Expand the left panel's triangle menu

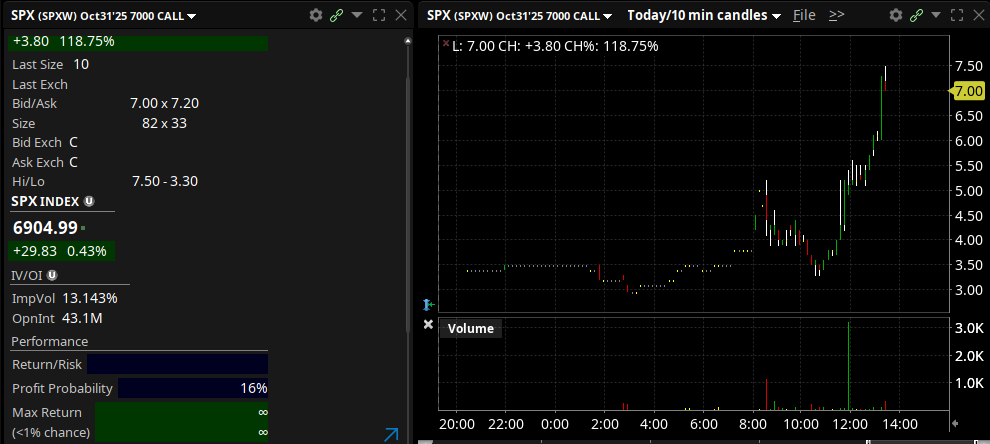(x=357, y=15)
